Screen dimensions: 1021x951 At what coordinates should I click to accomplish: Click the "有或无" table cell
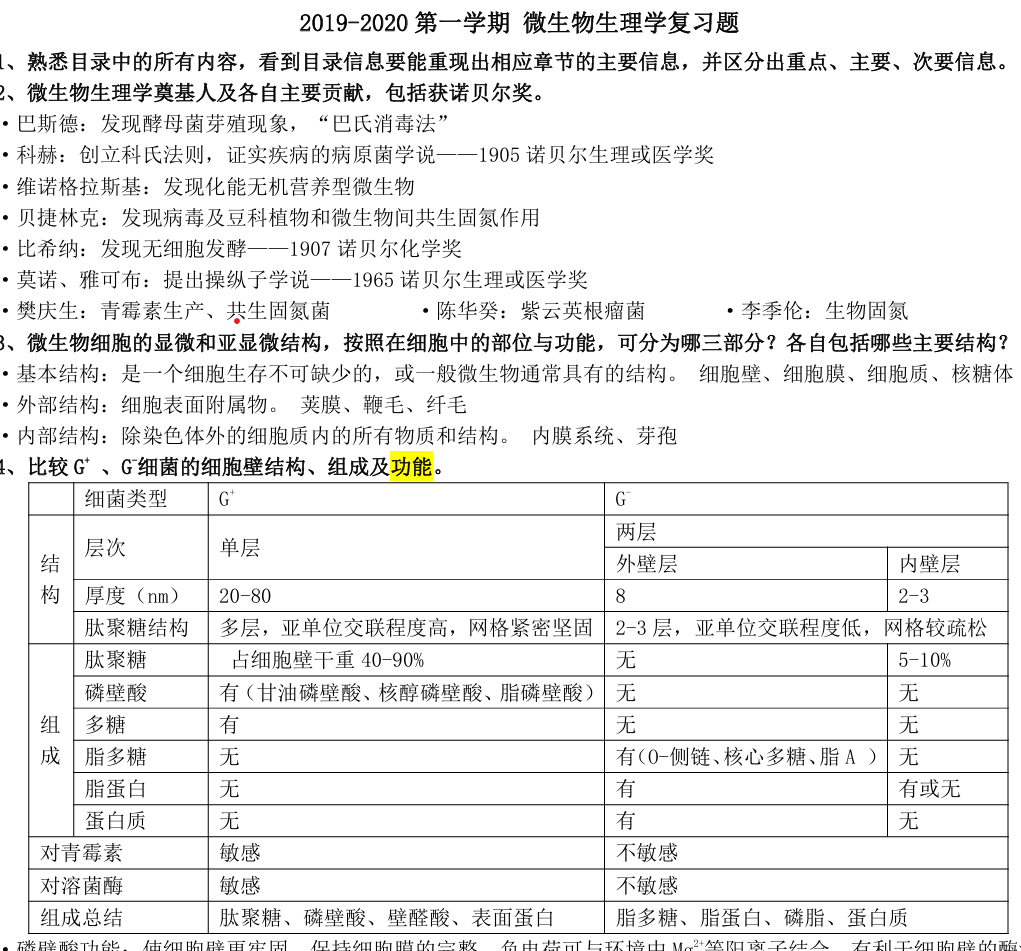click(929, 788)
